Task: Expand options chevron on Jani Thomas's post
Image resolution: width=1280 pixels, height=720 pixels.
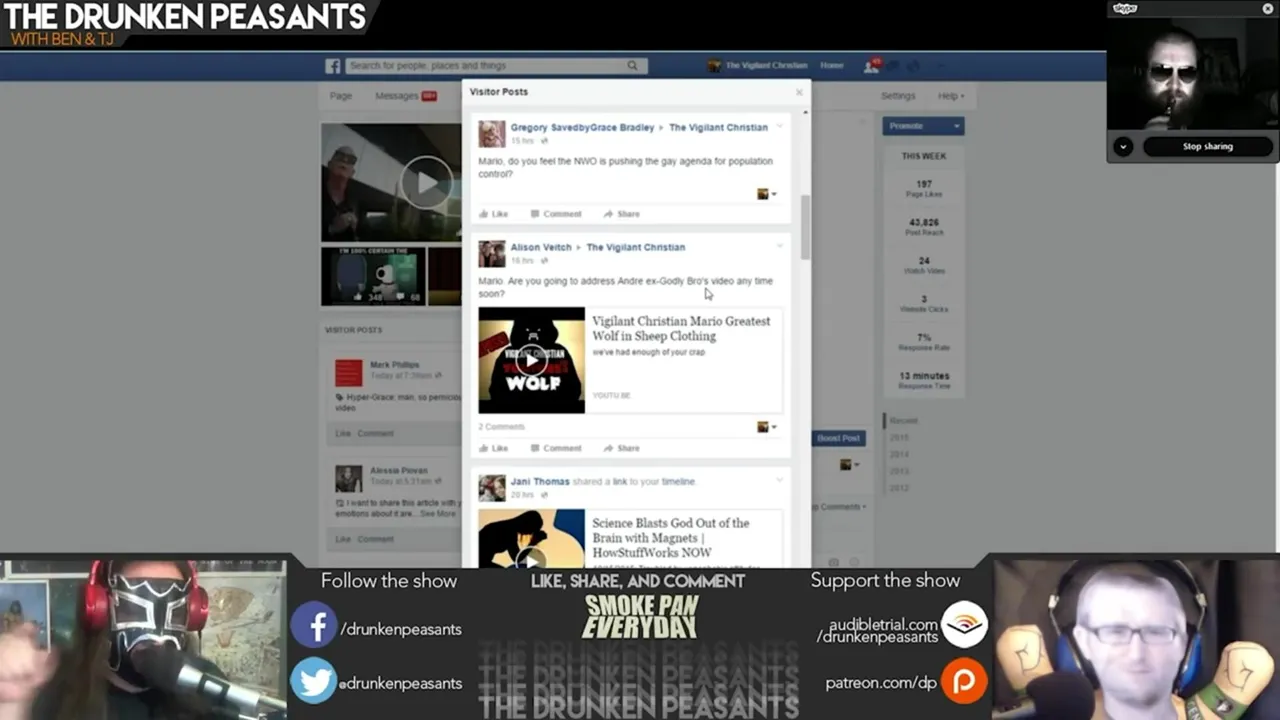Action: click(780, 481)
